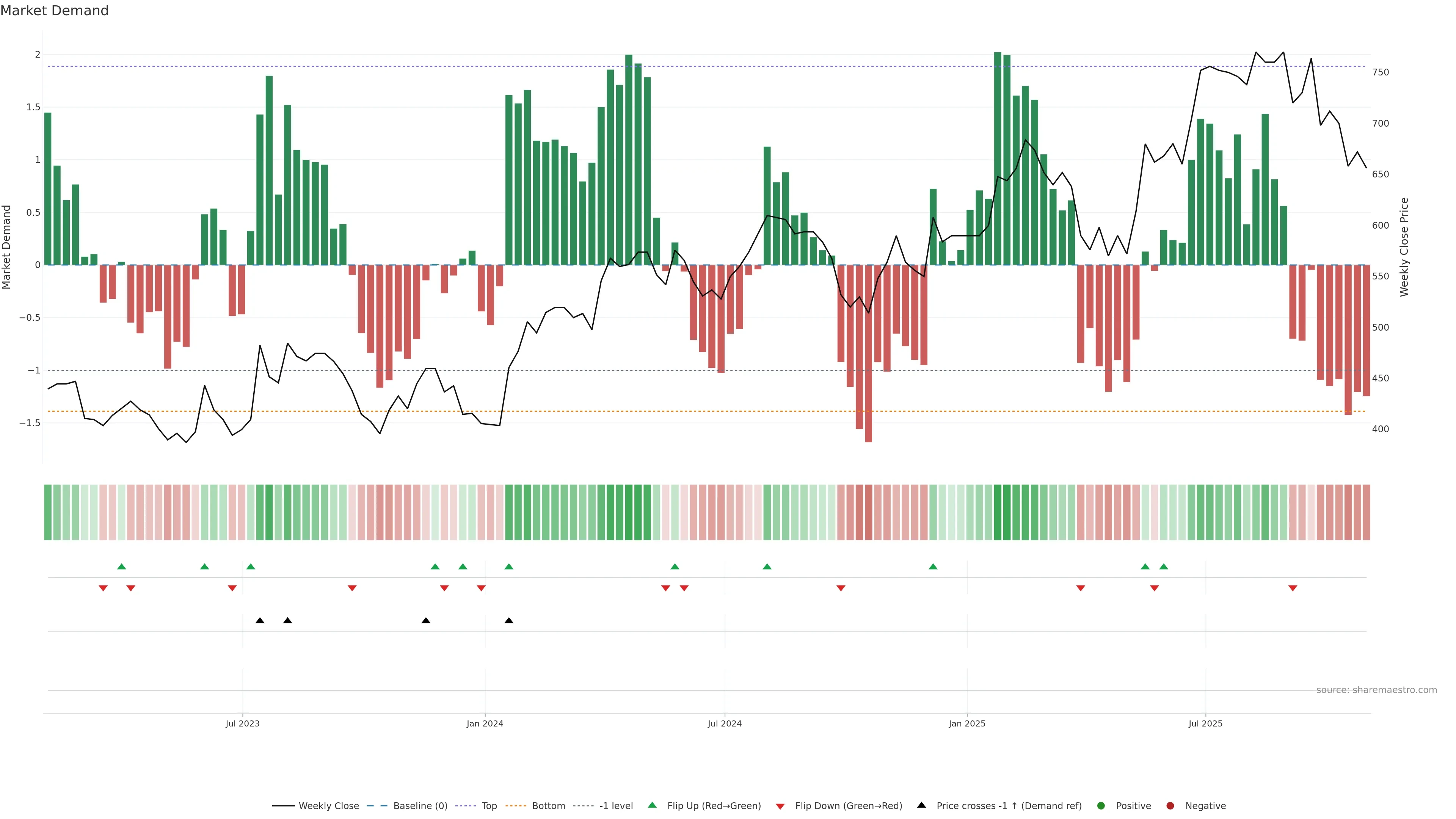Click the leftmost green heatmap strip cell
The width and height of the screenshot is (1456, 819).
pos(48,512)
